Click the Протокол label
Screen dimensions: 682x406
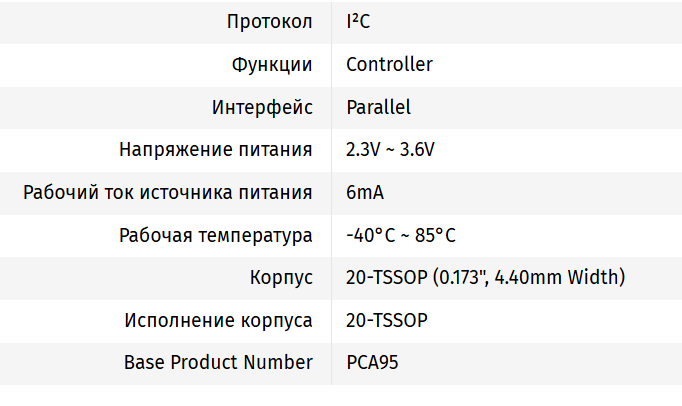pyautogui.click(x=270, y=22)
